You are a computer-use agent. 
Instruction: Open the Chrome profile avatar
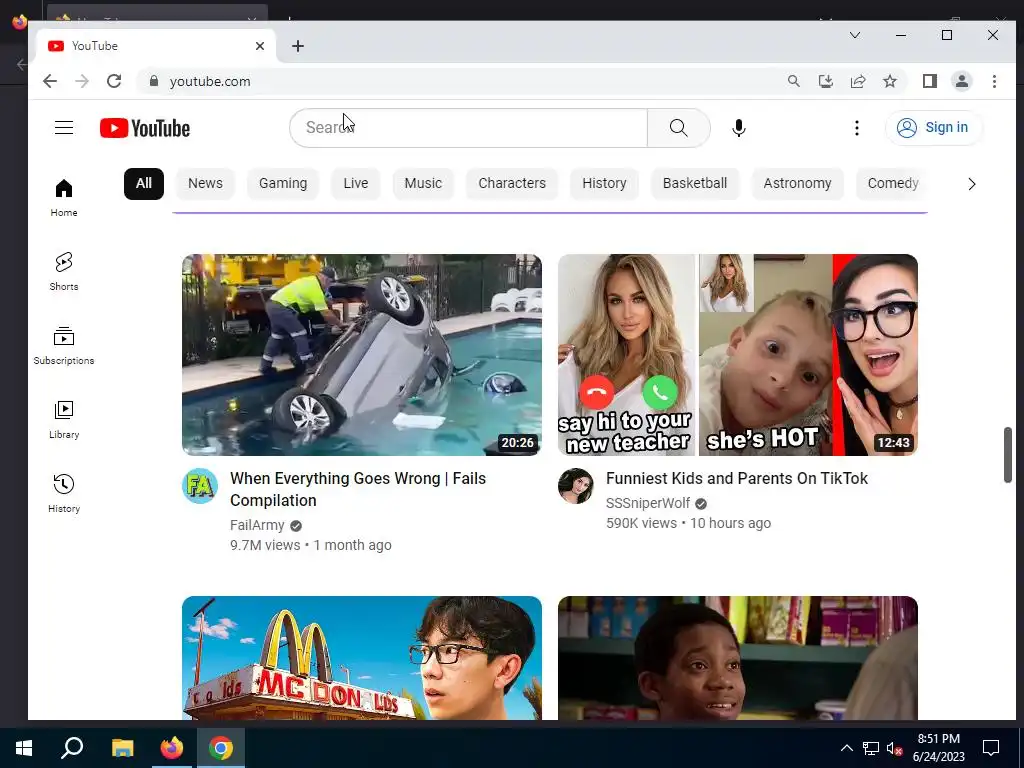[961, 81]
